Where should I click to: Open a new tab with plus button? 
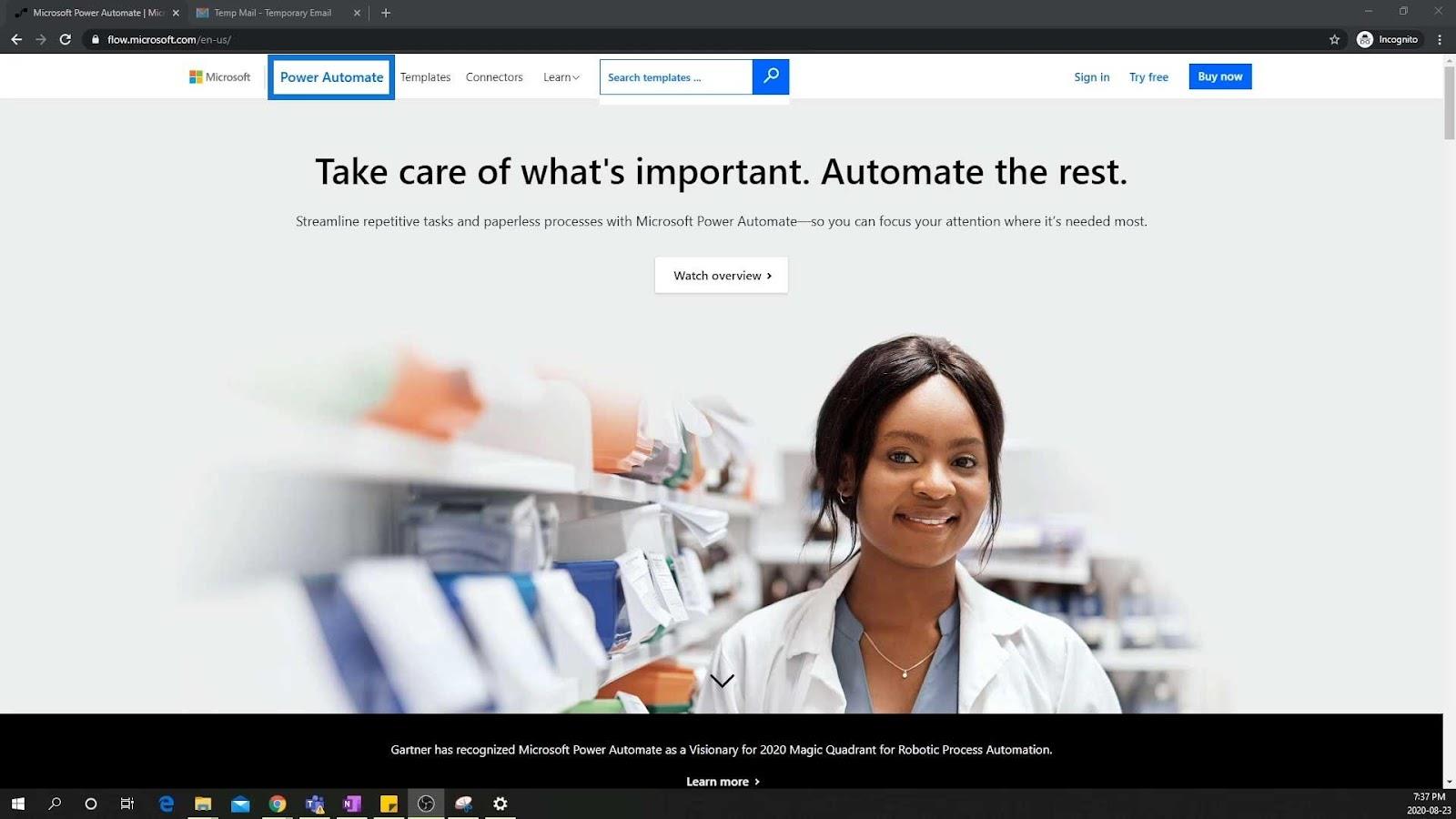point(386,13)
